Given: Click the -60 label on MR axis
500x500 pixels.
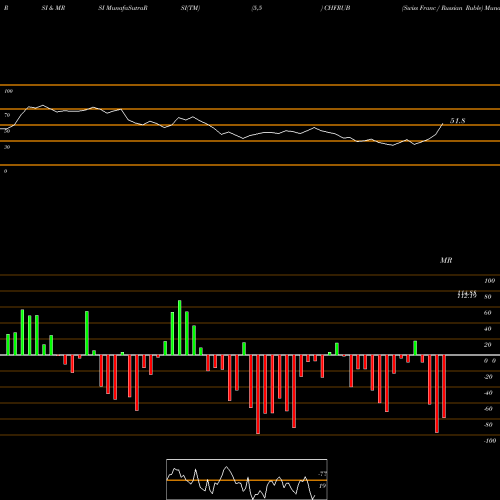Looking at the screenshot, I should (488, 409).
